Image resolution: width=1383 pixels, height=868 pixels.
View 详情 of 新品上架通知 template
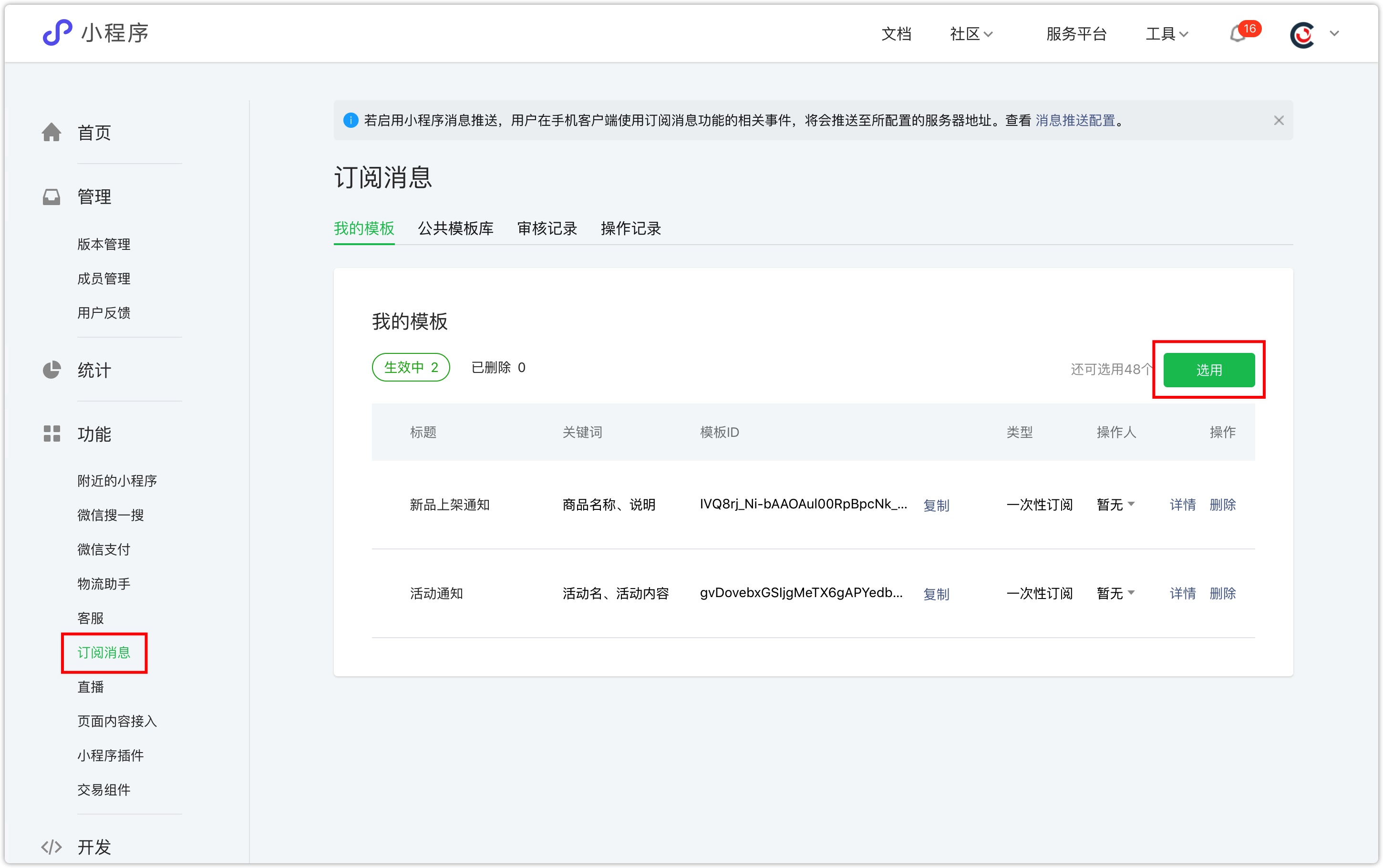click(1183, 505)
